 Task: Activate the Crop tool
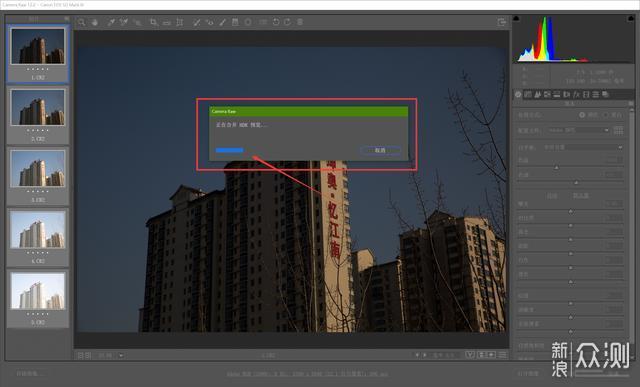tap(154, 22)
